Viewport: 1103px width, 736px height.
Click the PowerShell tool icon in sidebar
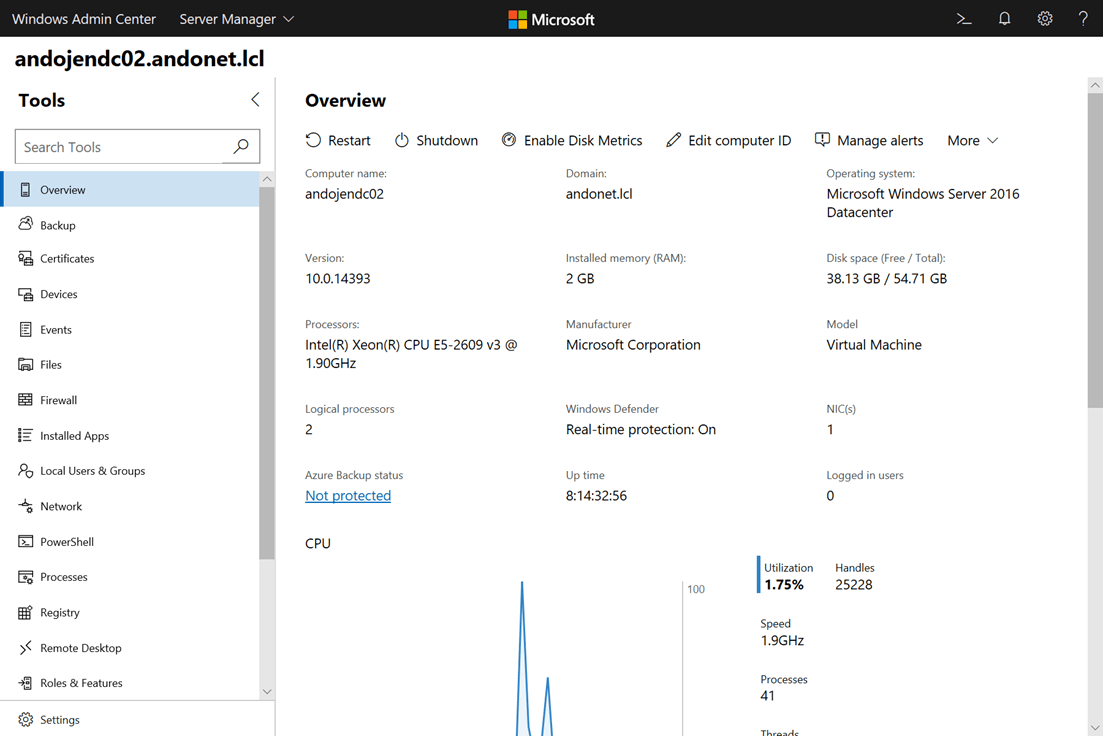(25, 541)
